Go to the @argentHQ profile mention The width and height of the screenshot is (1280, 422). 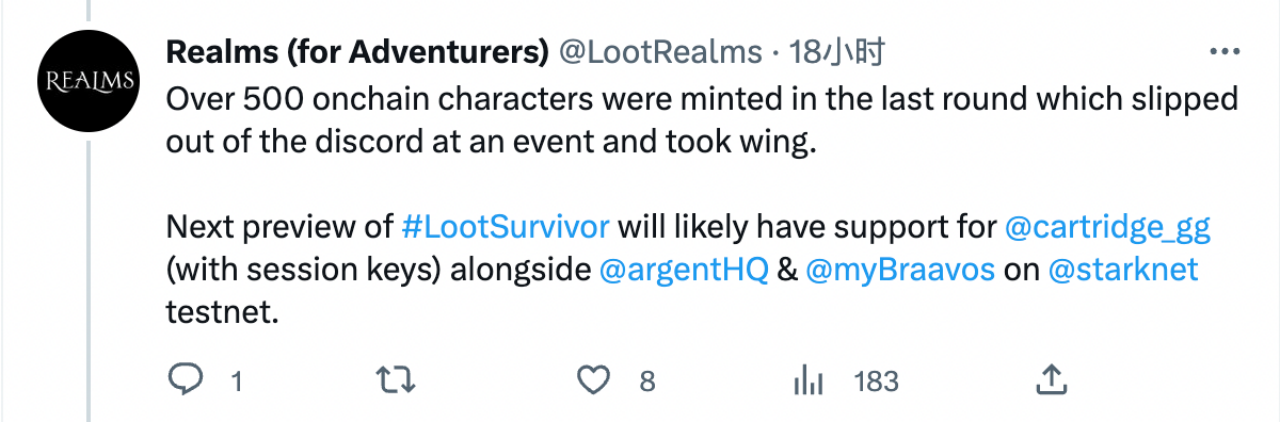[x=683, y=270]
